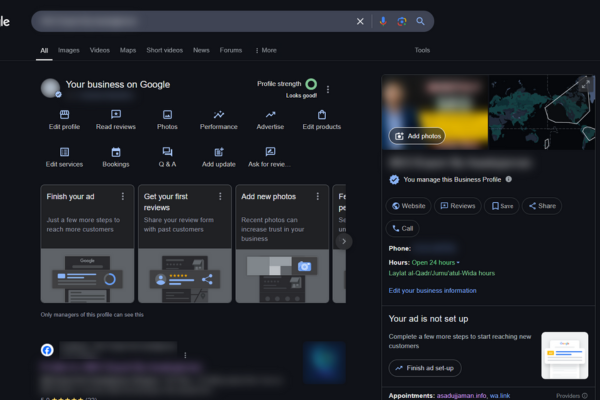
Task: Switch to Short videos tab
Action: pyautogui.click(x=165, y=50)
